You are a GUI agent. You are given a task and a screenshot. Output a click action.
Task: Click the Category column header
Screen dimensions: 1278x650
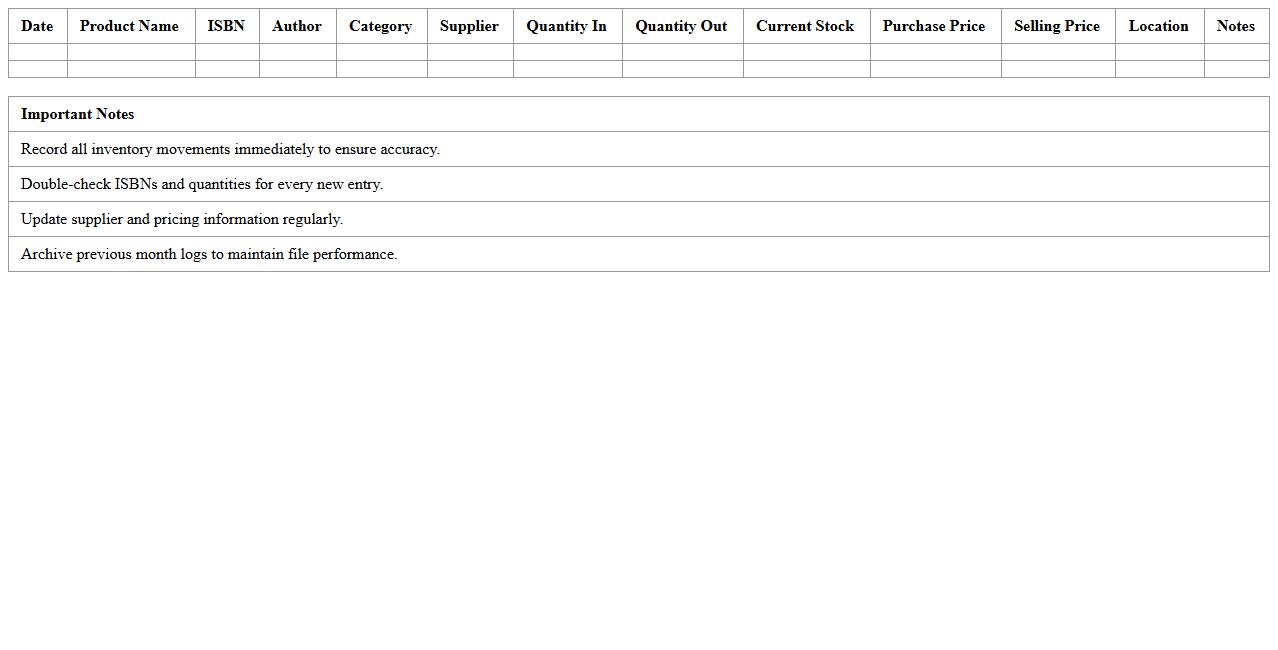tap(380, 26)
